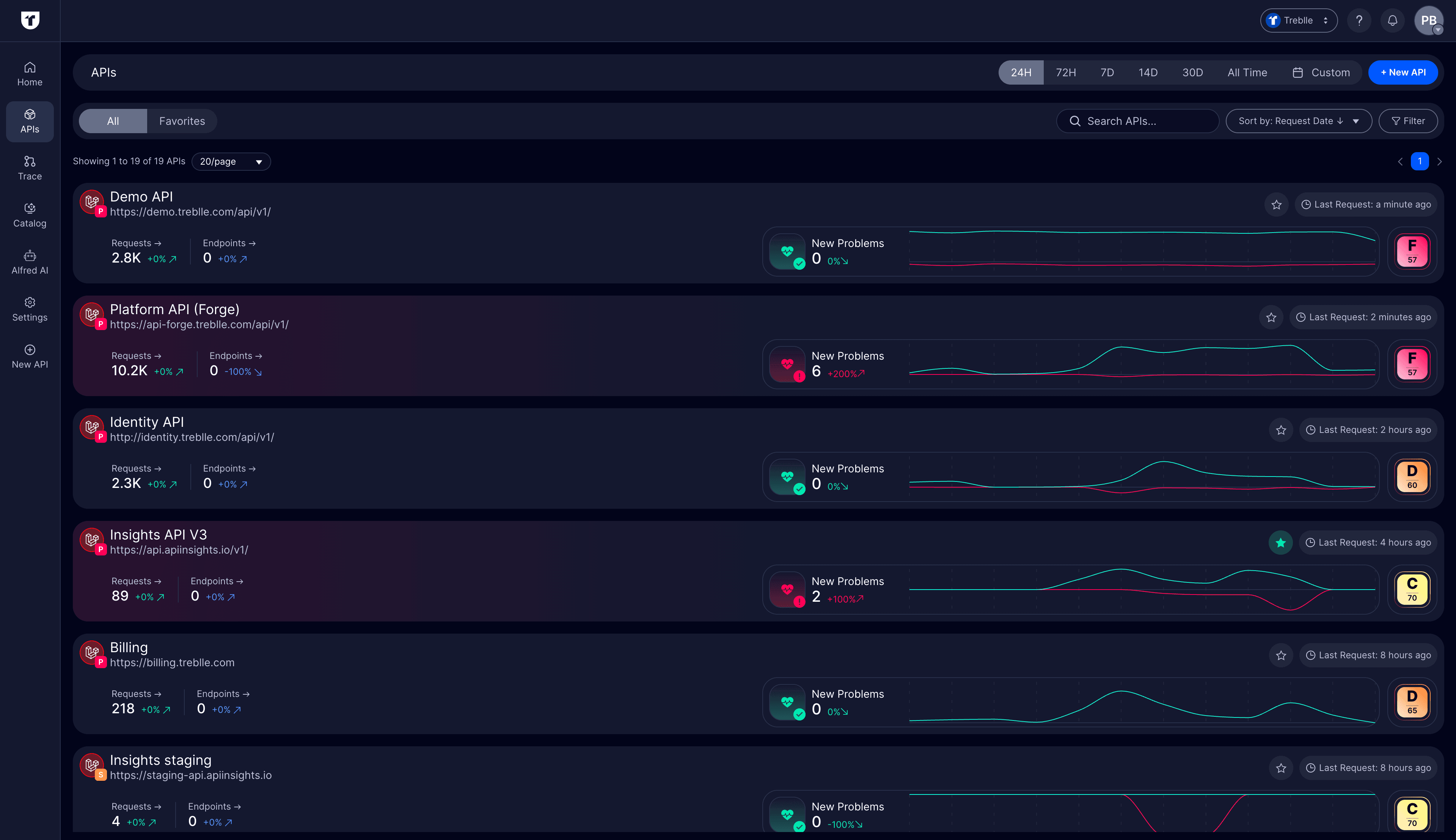1456x840 pixels.
Task: Open Alfred AI assistant
Action: [30, 263]
